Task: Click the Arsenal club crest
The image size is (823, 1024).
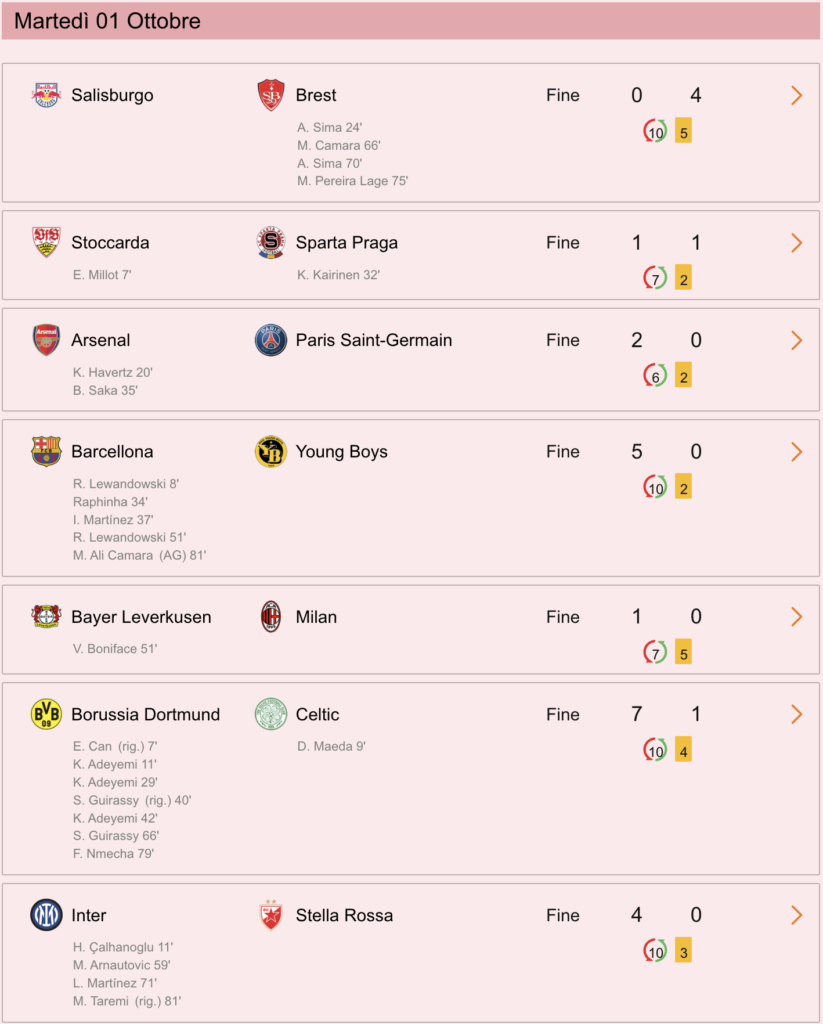Action: [46, 340]
